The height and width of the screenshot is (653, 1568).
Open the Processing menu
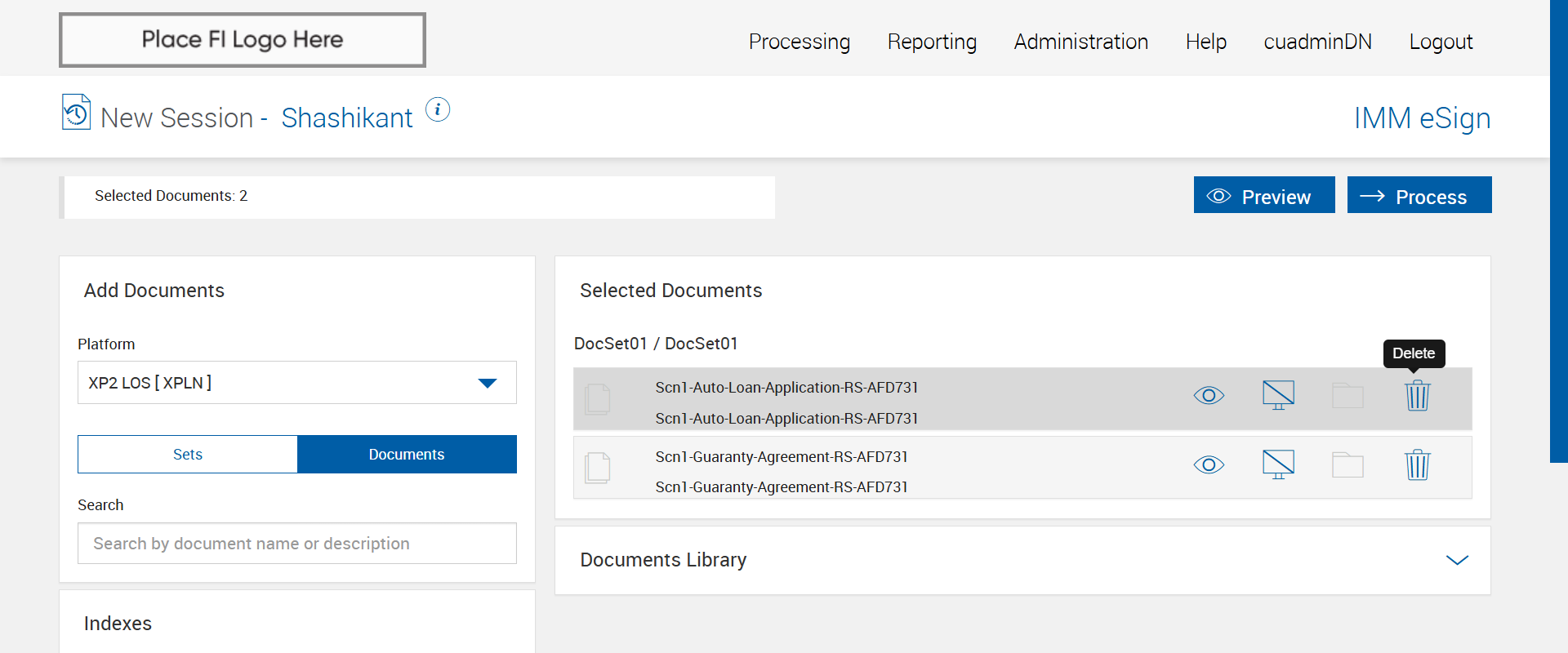(799, 42)
